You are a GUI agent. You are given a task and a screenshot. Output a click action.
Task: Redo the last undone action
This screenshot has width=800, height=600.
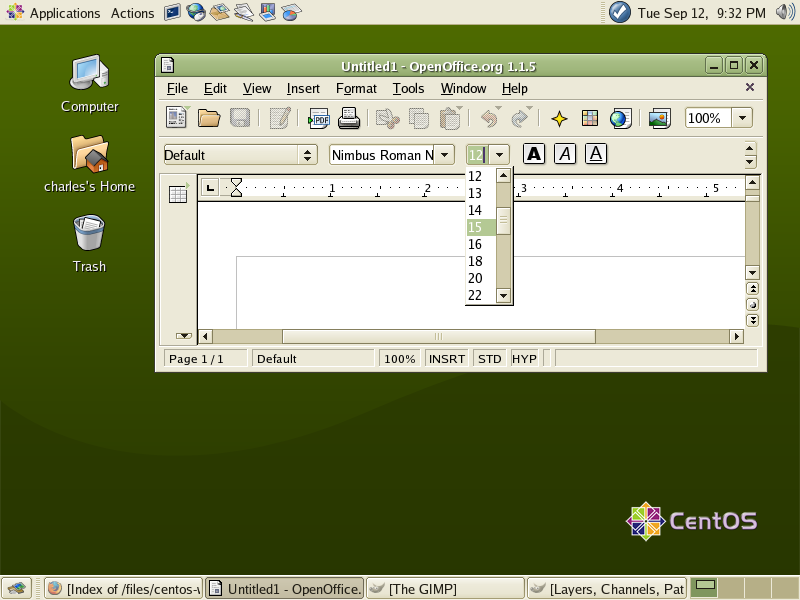(518, 118)
